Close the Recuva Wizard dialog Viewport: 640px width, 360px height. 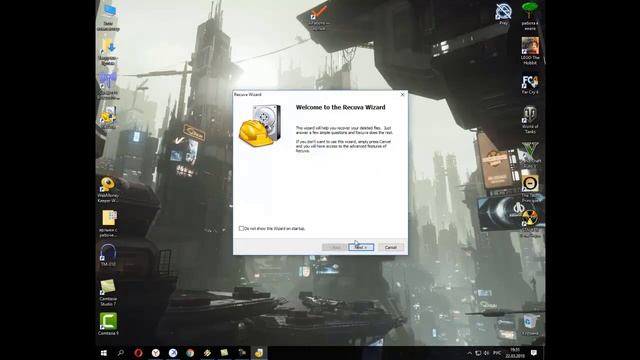(402, 94)
